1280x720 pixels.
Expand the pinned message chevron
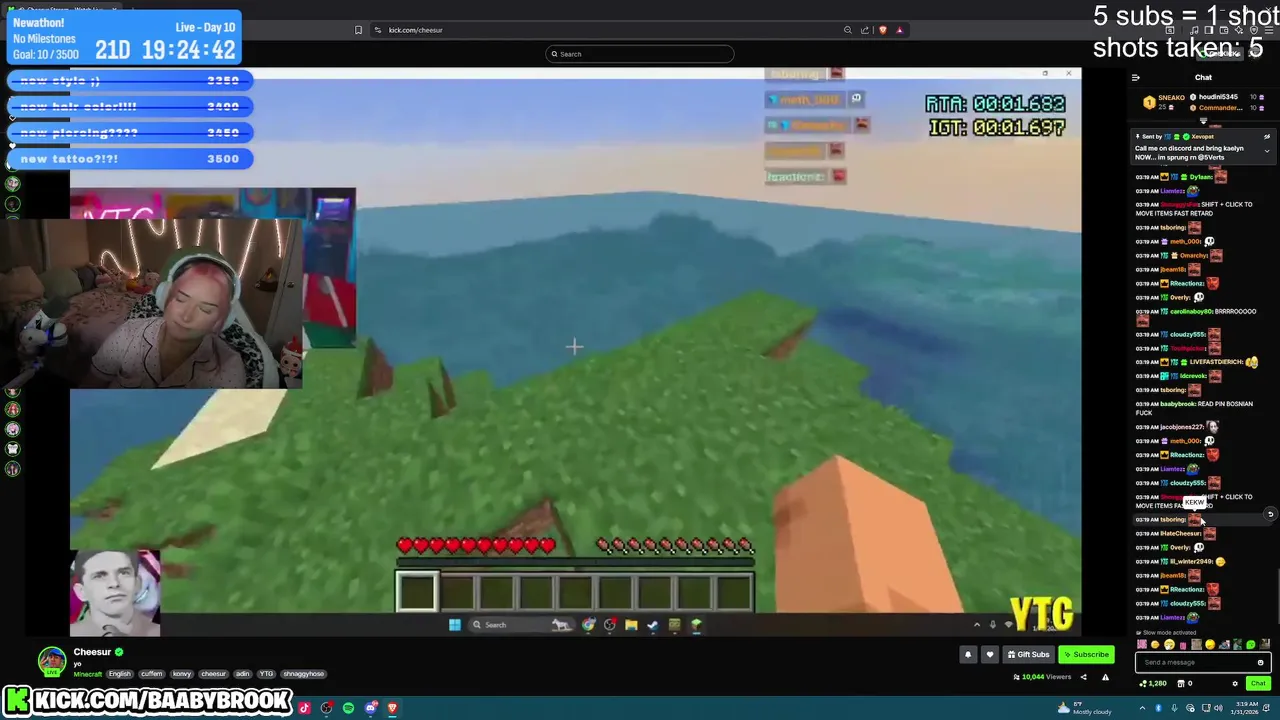[1267, 151]
